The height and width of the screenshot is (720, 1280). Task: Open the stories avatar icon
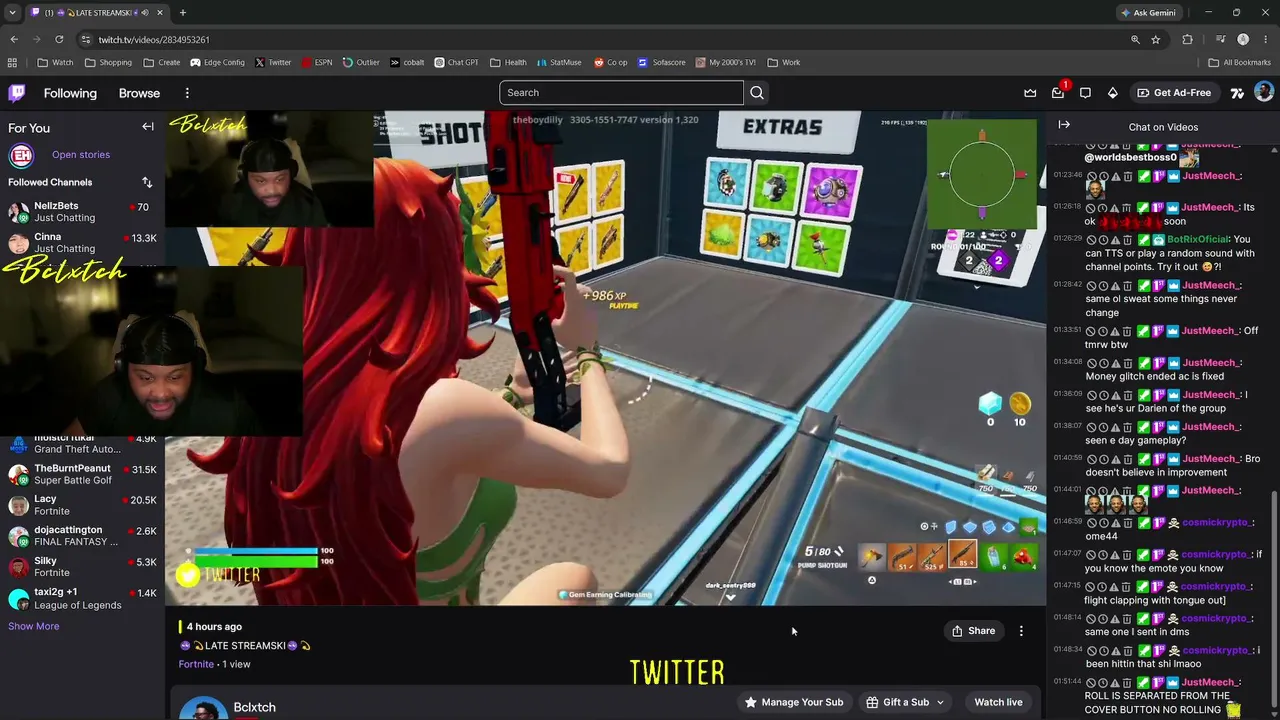(x=21, y=155)
